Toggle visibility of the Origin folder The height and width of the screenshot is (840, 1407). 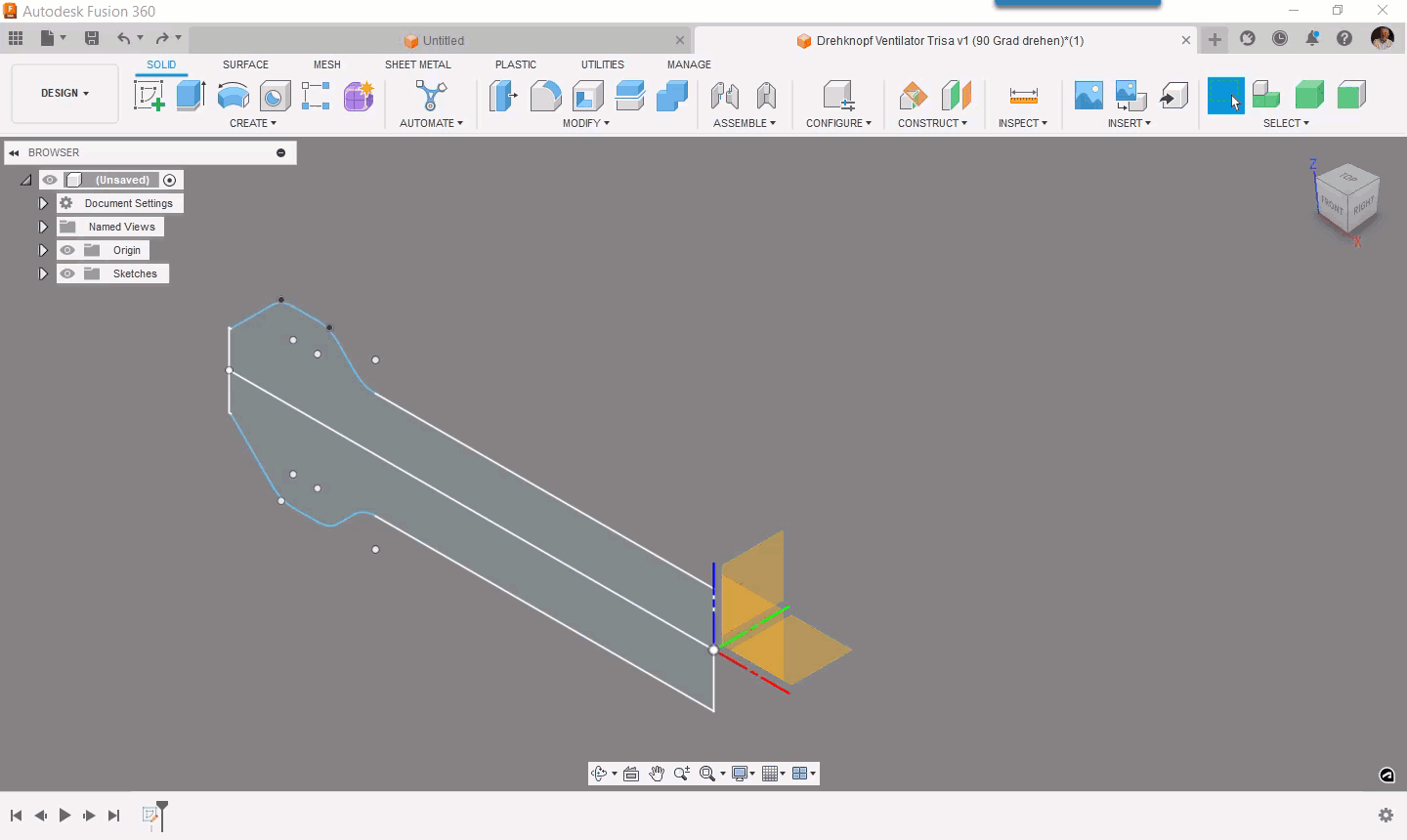point(67,250)
